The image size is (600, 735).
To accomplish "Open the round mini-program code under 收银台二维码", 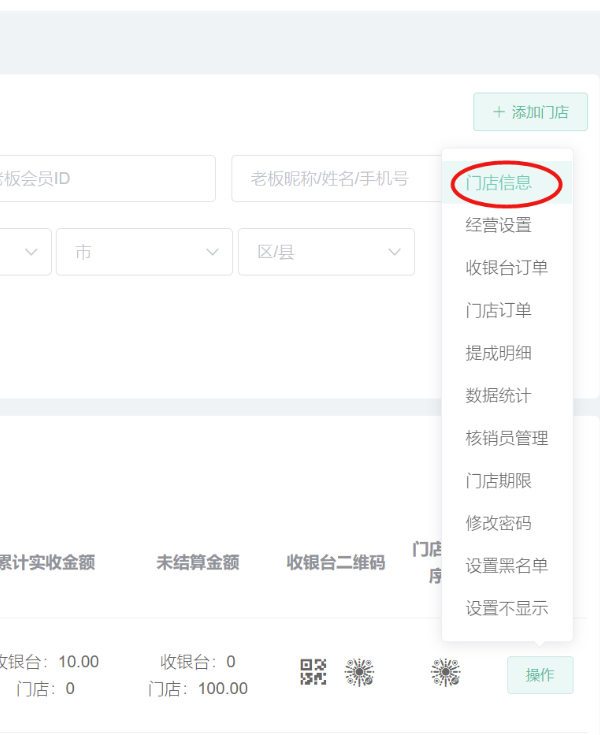I will (359, 672).
